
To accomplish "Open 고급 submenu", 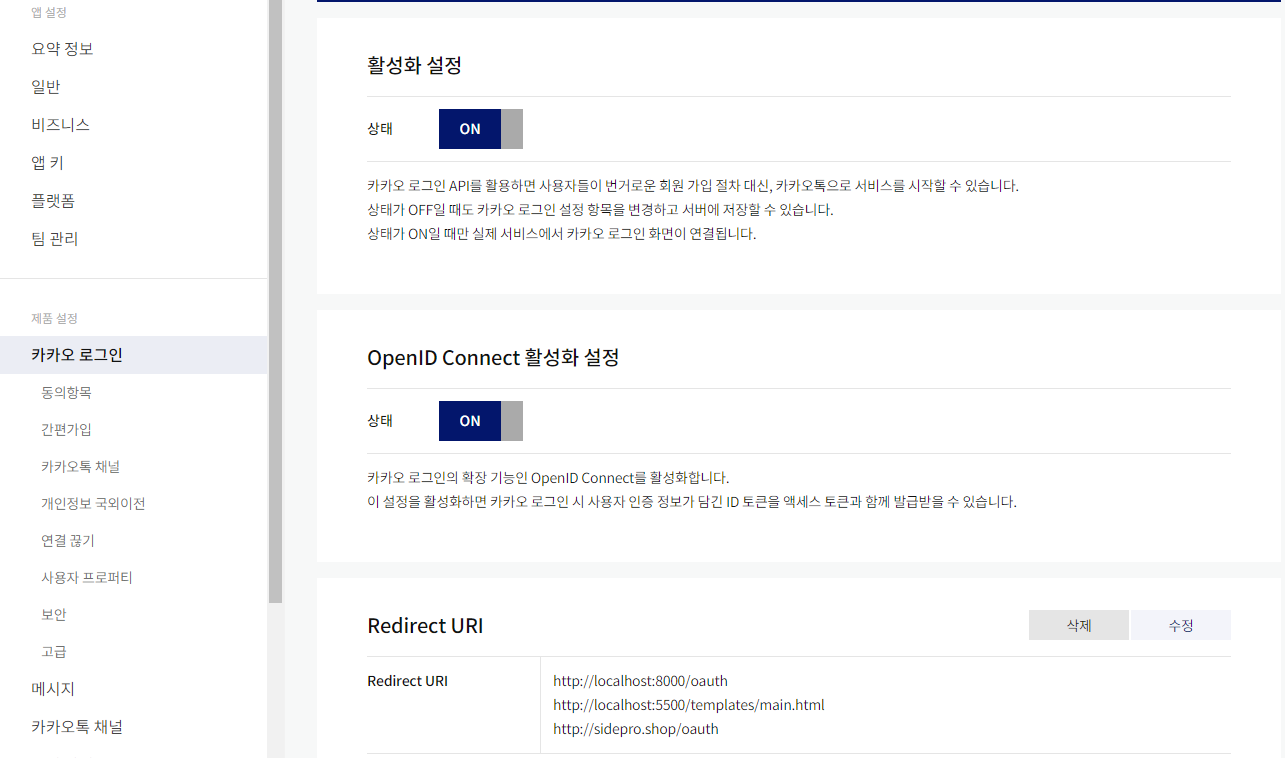I will pos(54,651).
